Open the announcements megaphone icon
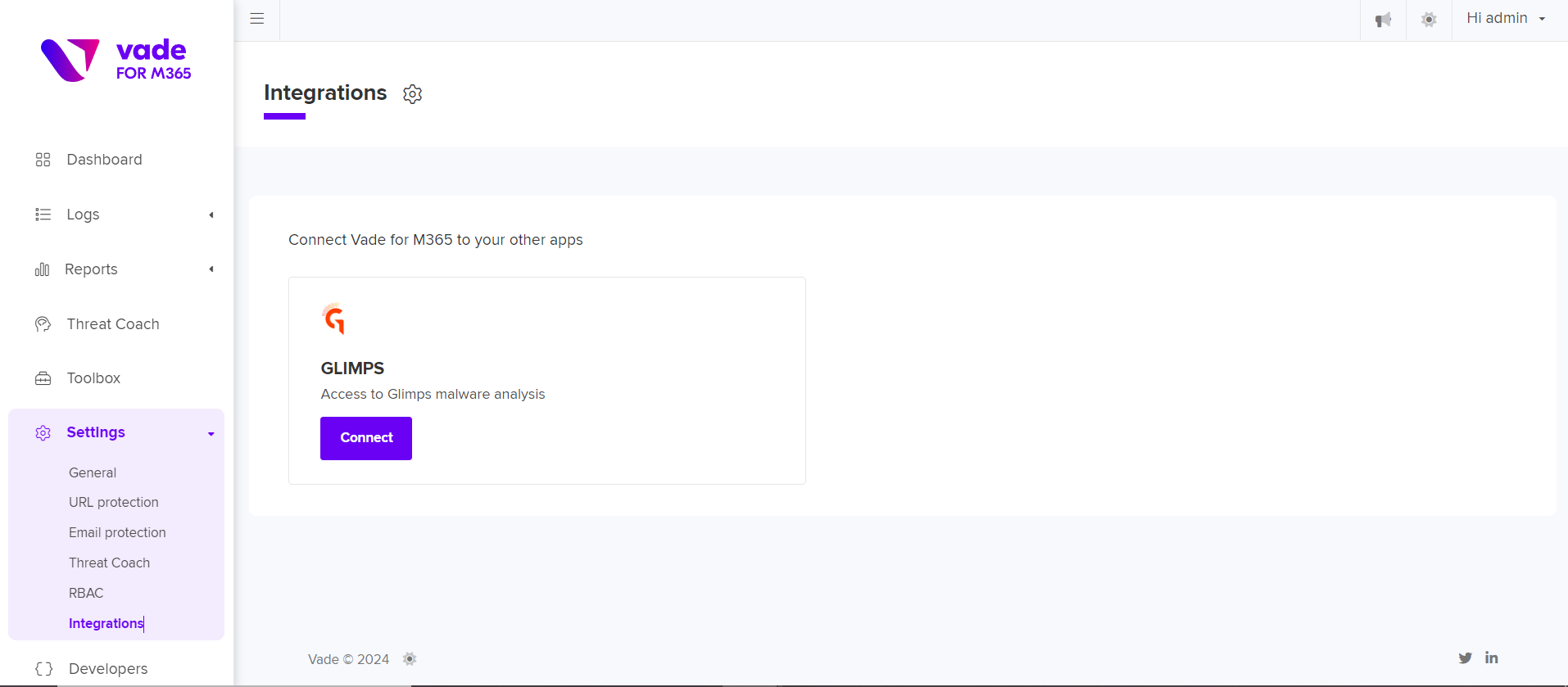The height and width of the screenshot is (687, 1568). pos(1383,20)
